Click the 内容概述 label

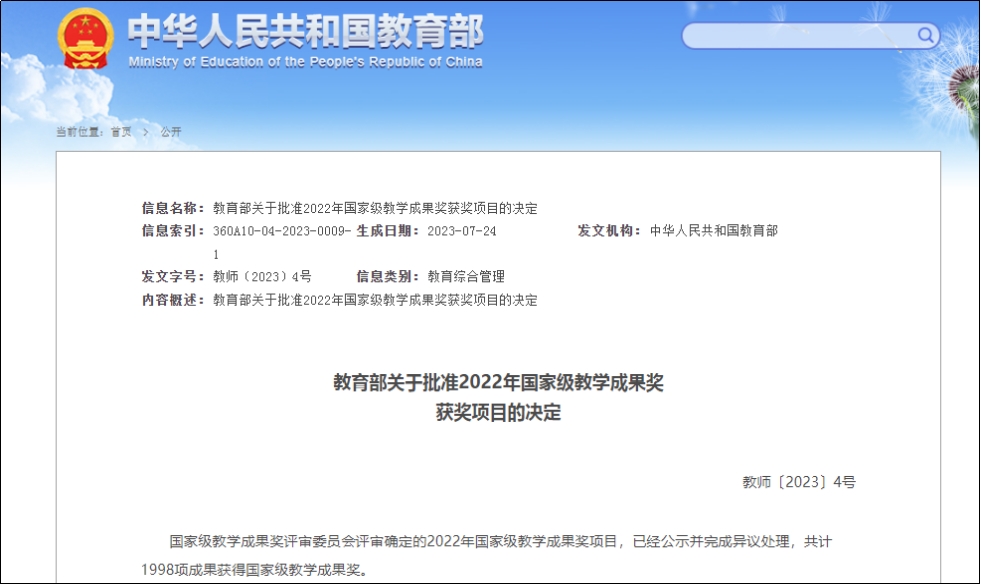(x=173, y=300)
